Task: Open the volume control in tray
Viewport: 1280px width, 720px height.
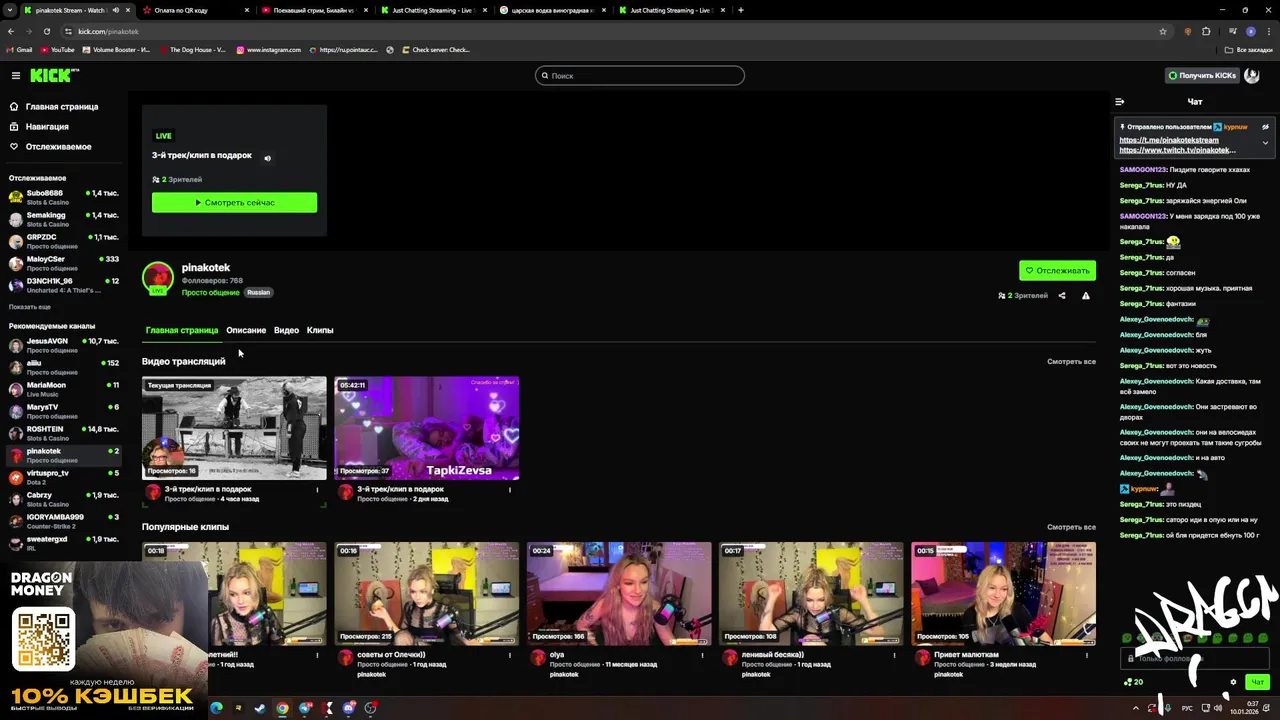Action: point(1217,708)
